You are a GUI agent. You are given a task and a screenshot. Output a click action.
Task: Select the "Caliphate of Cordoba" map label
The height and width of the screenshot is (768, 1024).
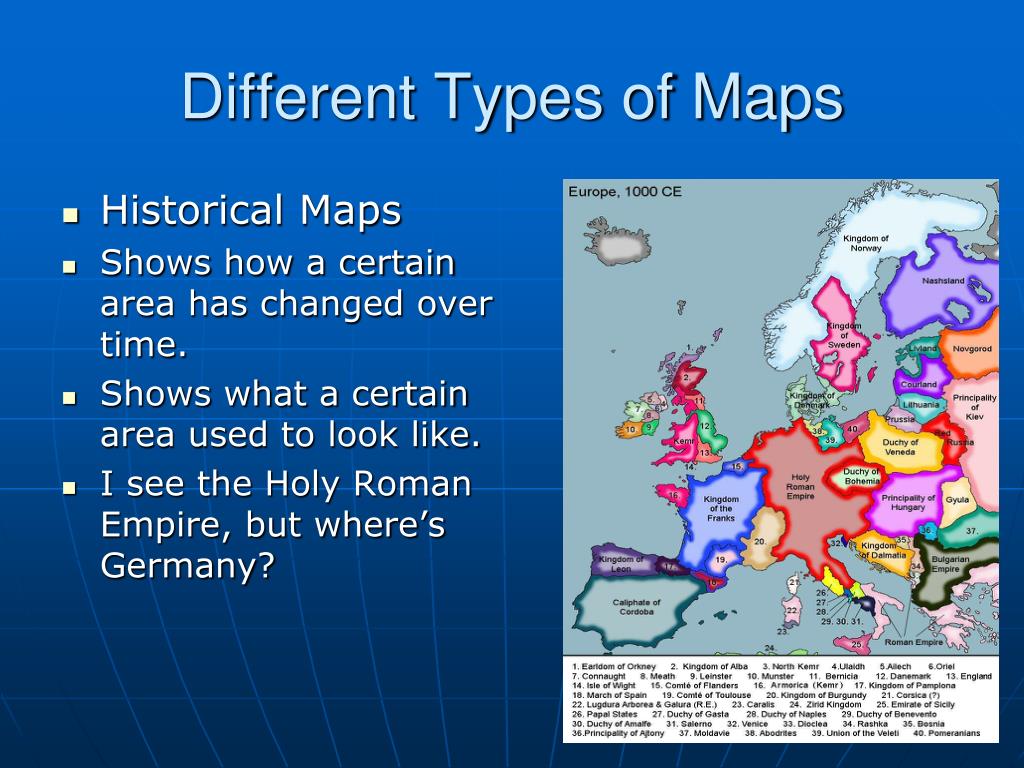(x=636, y=607)
